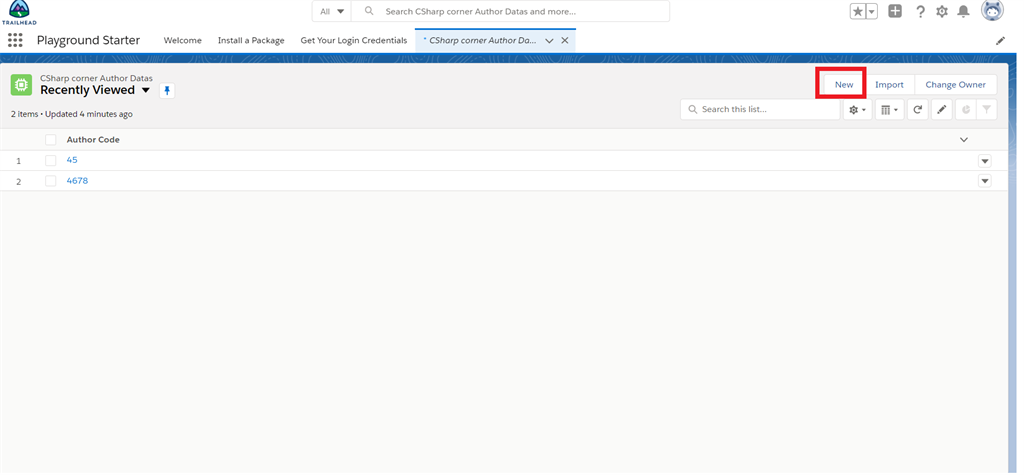Screen dimensions: 1024x475
Task: Show charts panel icon
Action: point(966,110)
